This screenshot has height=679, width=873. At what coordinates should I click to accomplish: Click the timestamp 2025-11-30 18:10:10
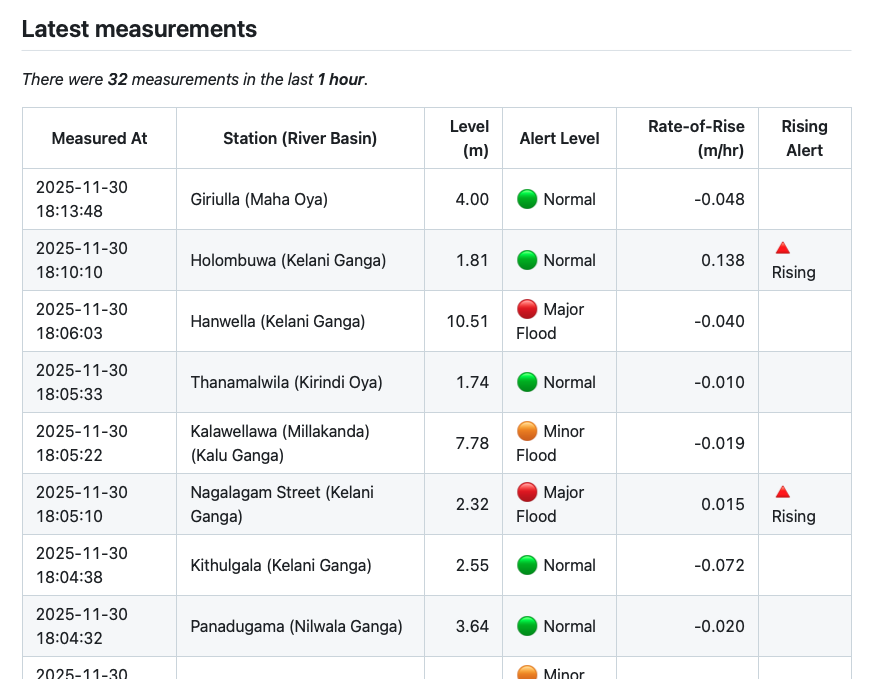pos(82,260)
